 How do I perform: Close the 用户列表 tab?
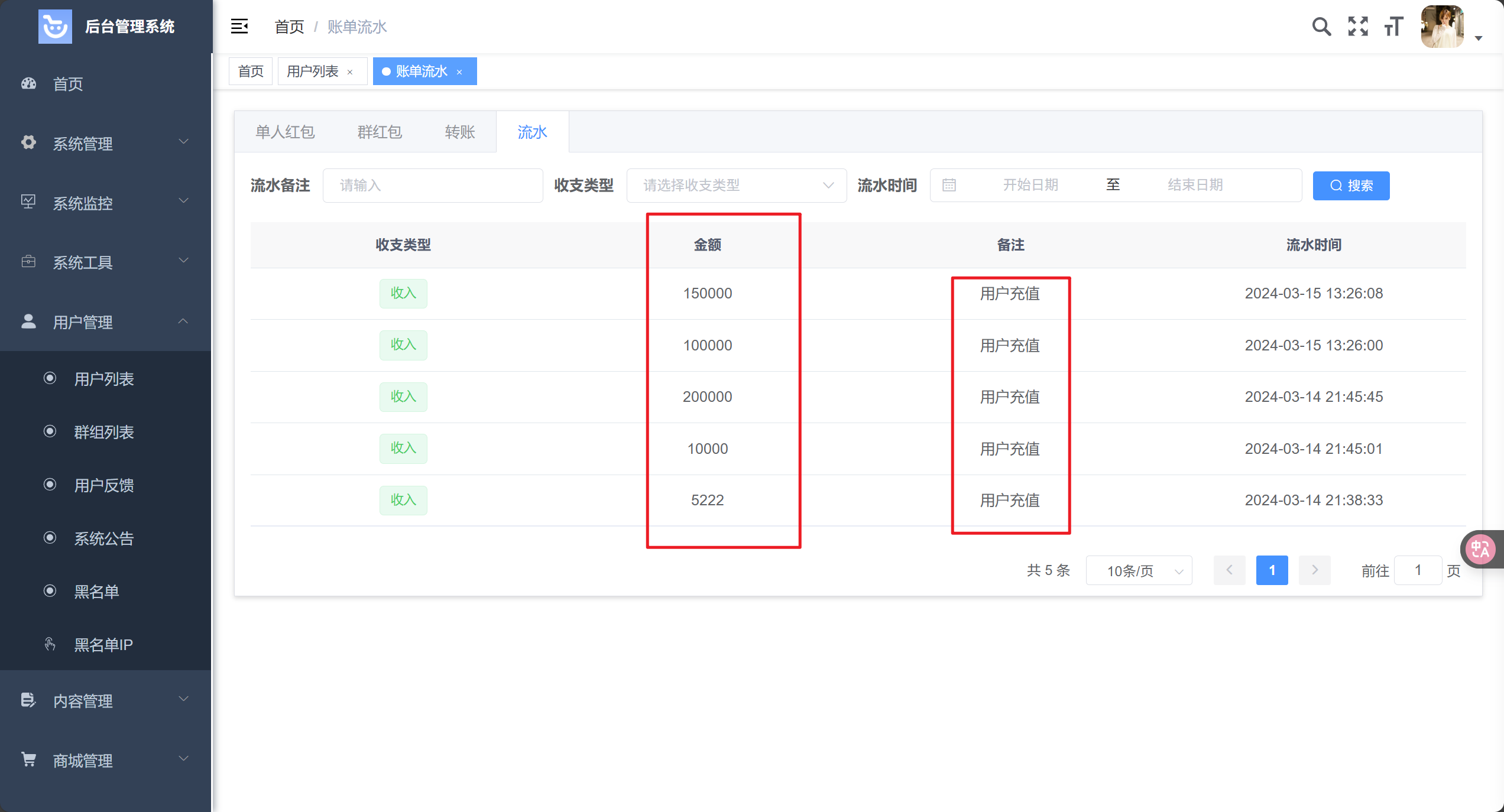point(350,72)
